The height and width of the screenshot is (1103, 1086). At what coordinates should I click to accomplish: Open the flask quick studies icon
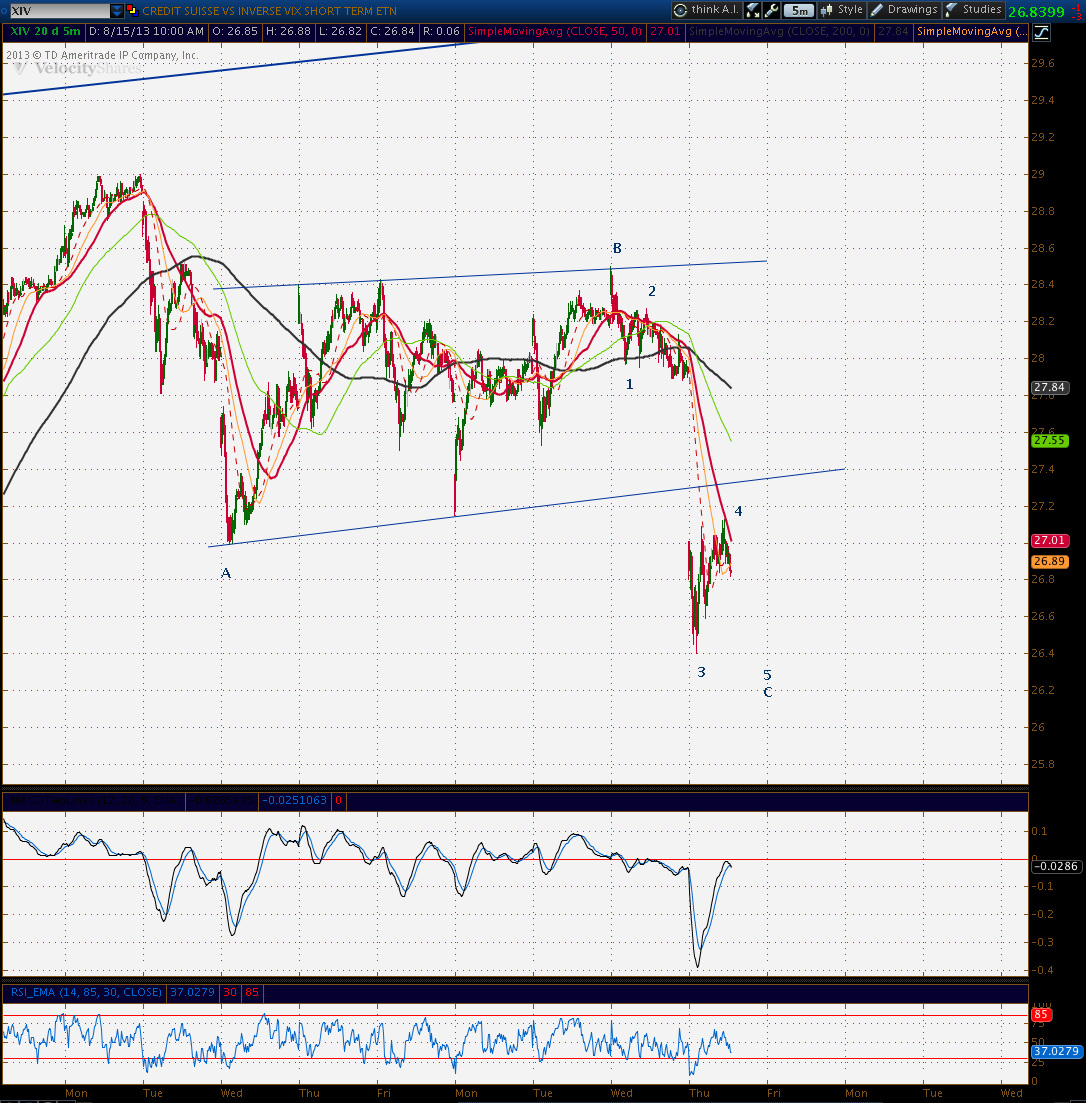click(753, 10)
